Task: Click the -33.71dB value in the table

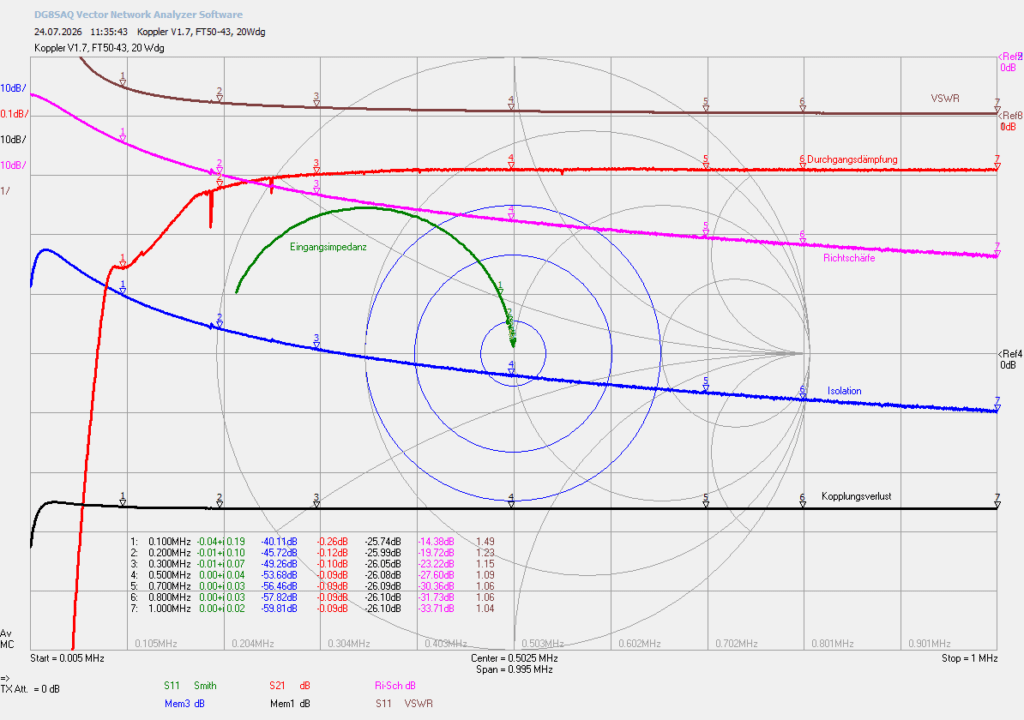Action: pyautogui.click(x=436, y=608)
